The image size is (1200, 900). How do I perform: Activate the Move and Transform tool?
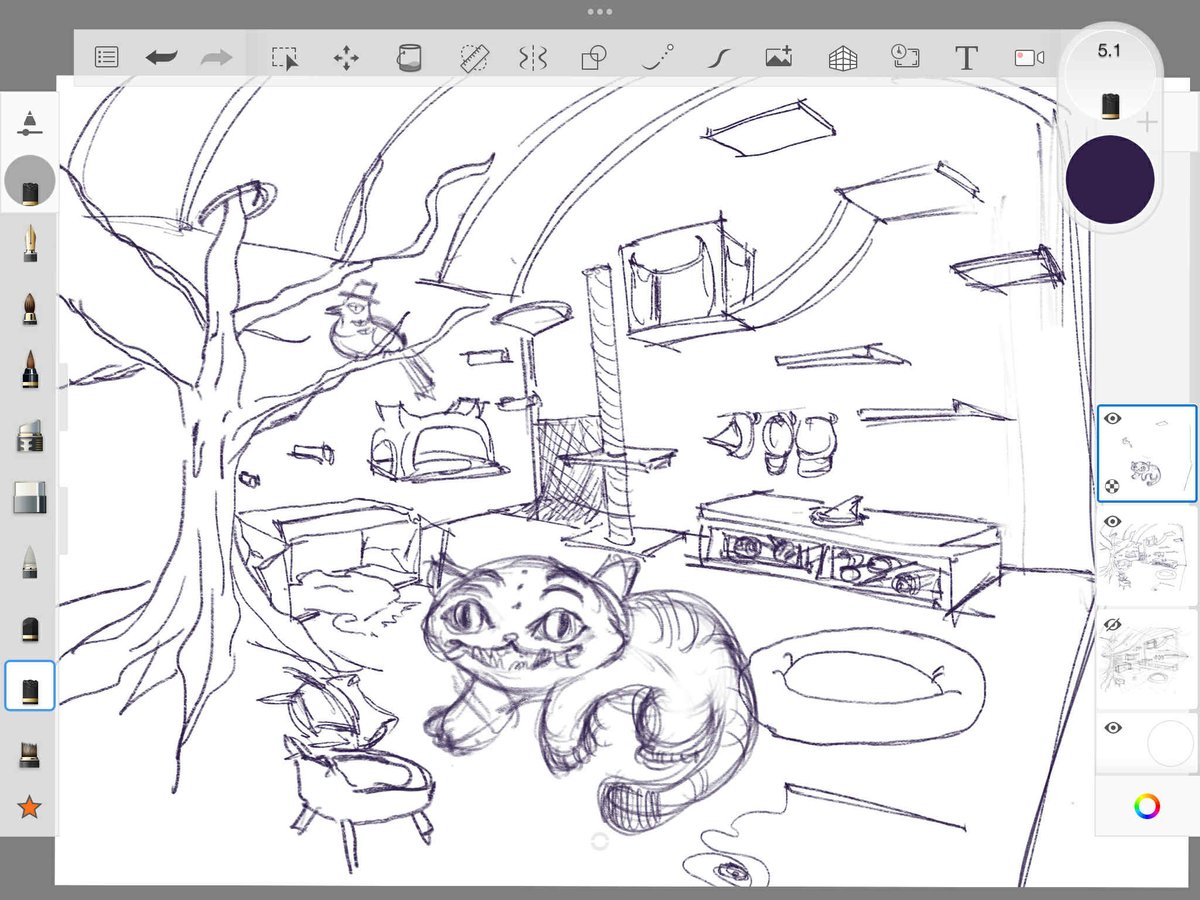[344, 58]
